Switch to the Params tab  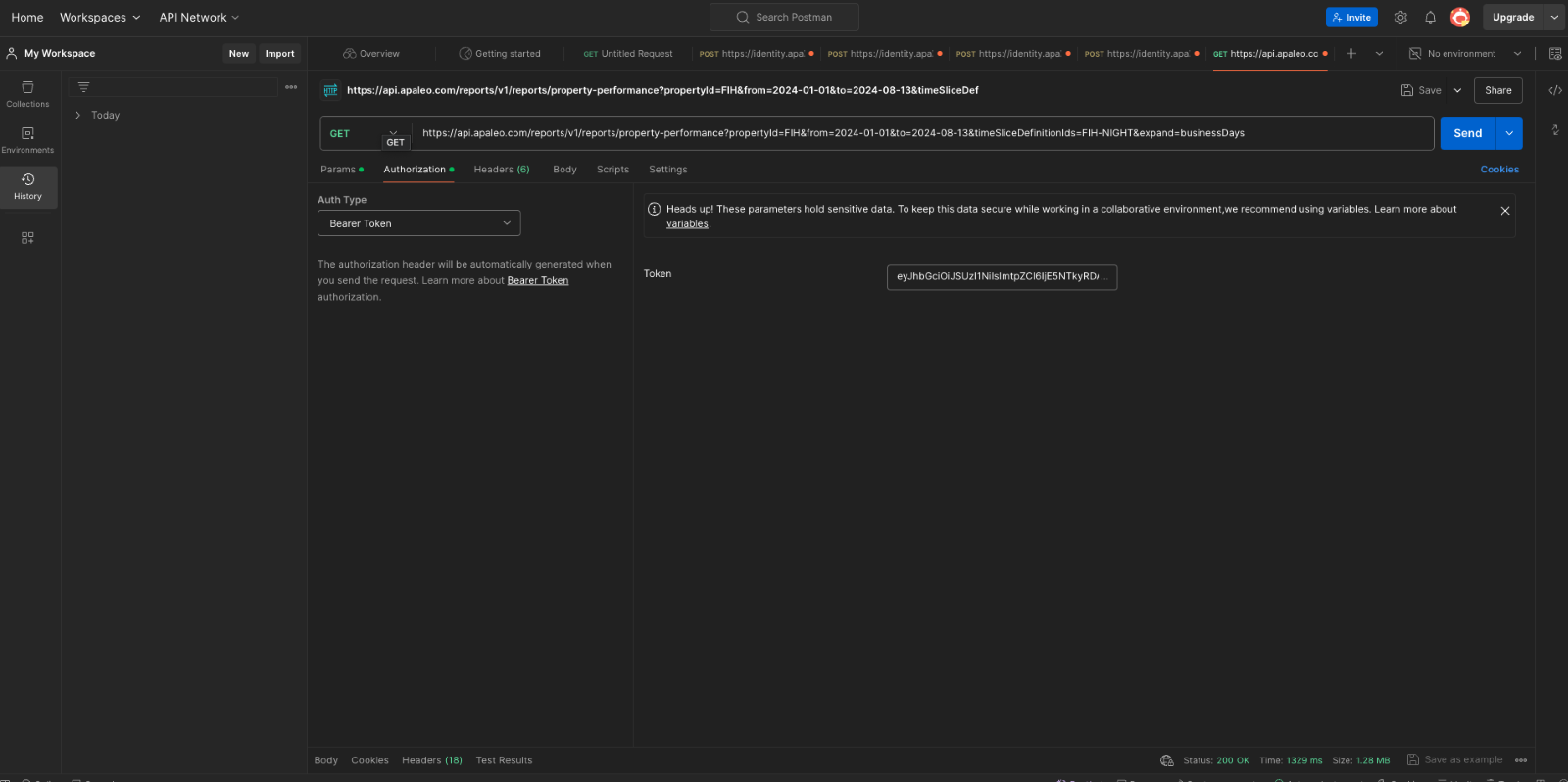tap(341, 170)
